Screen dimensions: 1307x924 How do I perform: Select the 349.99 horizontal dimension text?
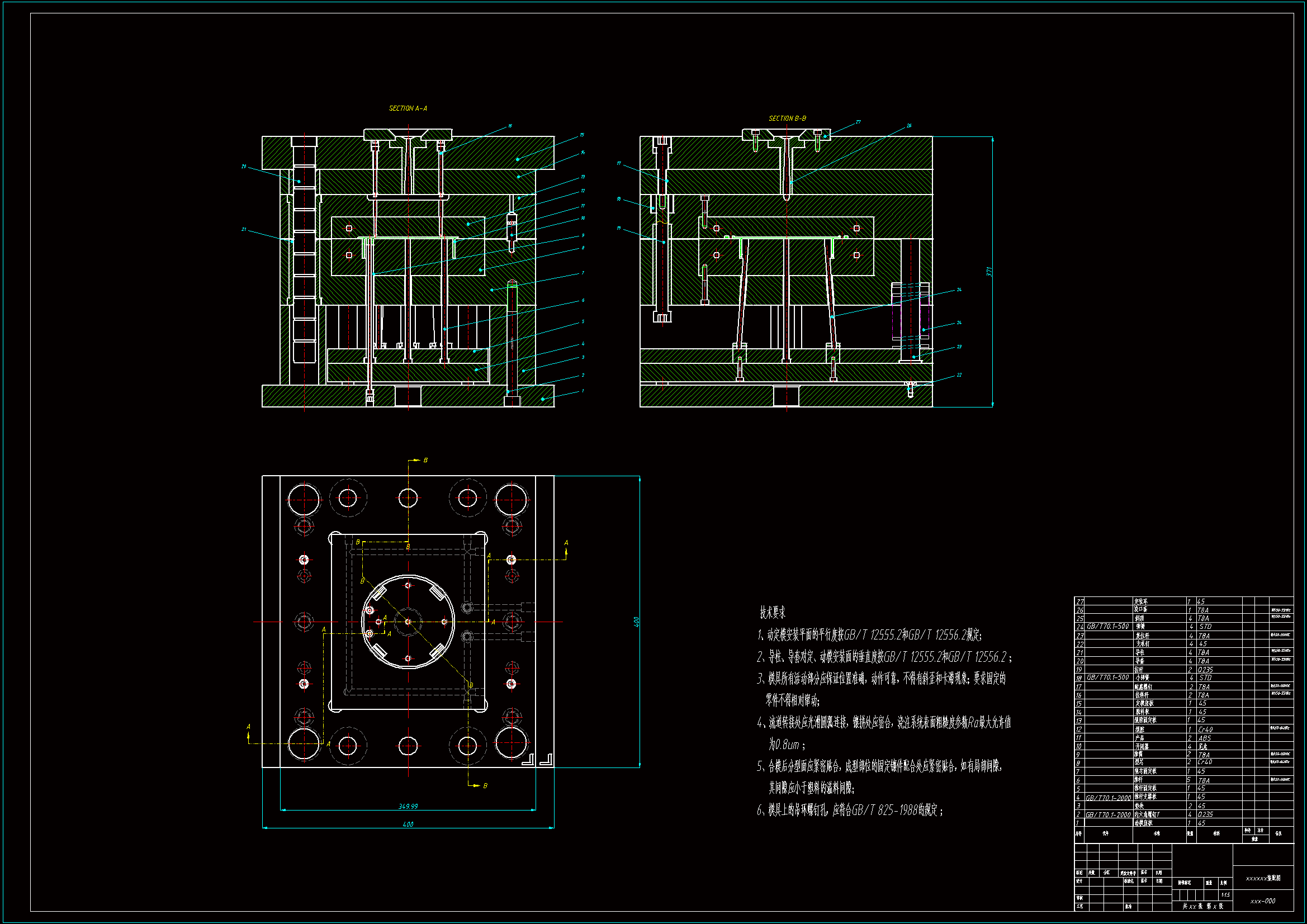tap(408, 806)
